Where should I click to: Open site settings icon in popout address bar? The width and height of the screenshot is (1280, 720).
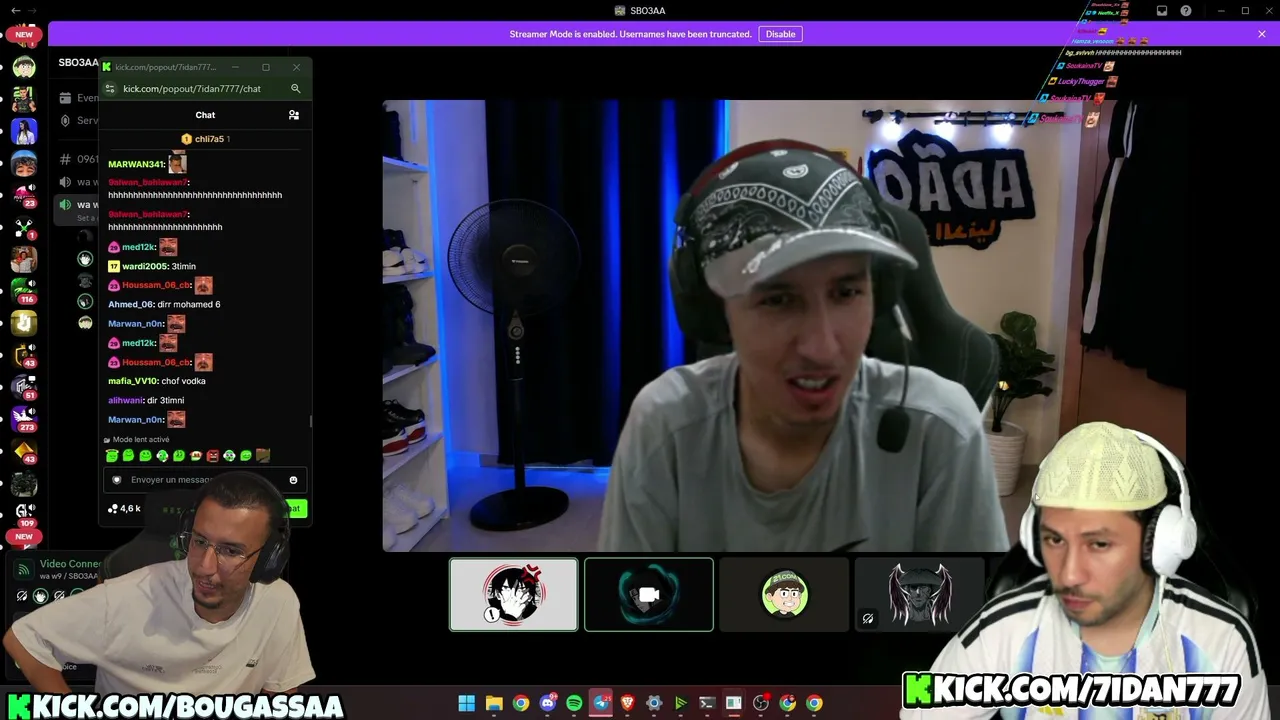tap(111, 89)
